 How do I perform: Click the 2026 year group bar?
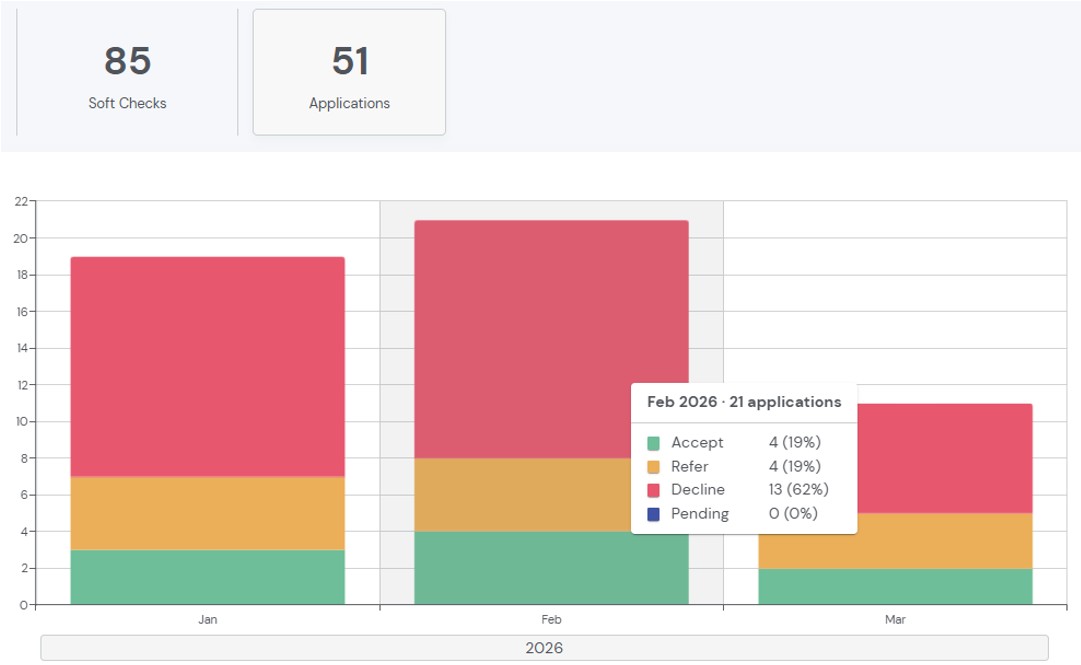544,648
